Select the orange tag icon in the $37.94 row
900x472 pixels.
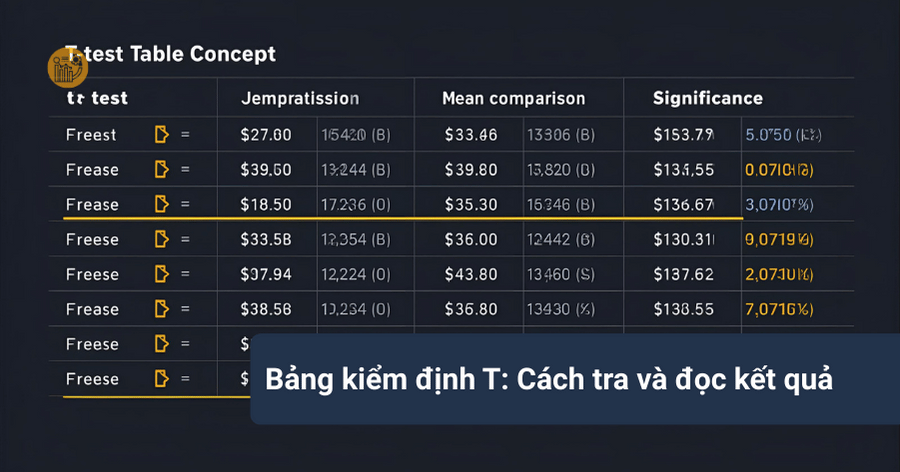click(x=160, y=274)
